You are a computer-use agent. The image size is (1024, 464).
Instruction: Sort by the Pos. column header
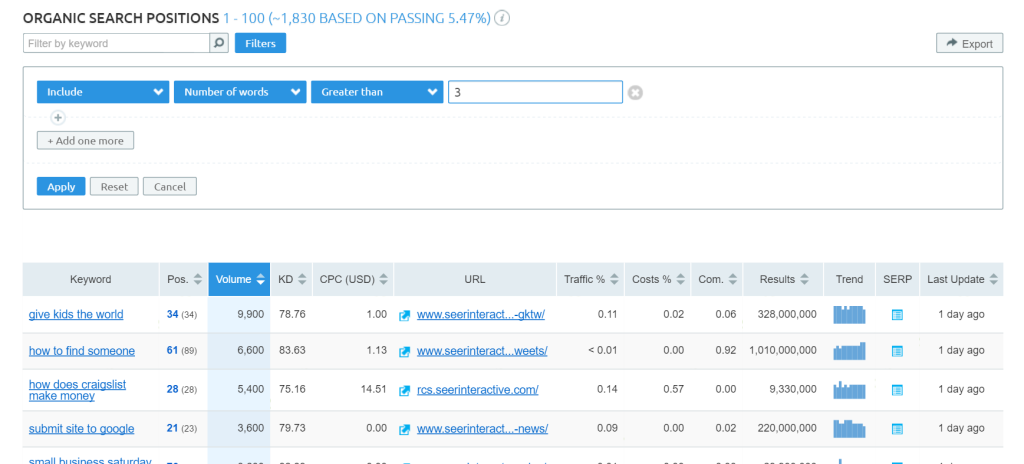click(x=184, y=280)
